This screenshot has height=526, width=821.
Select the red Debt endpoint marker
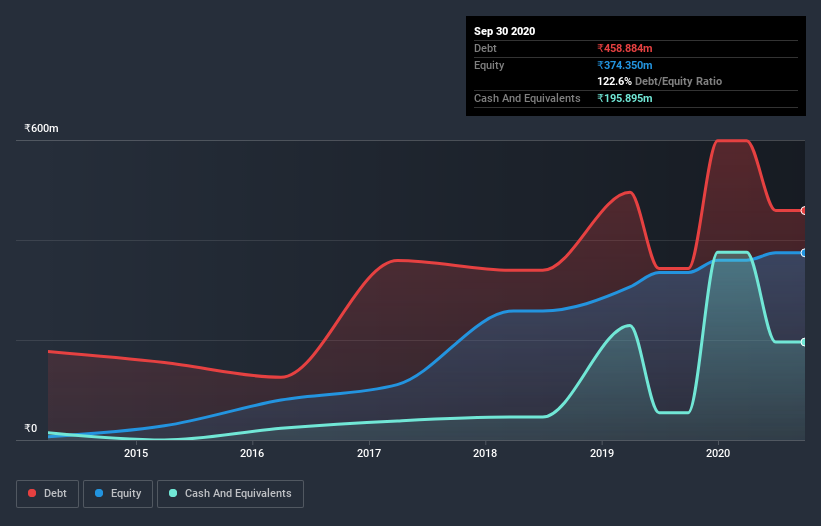coord(804,210)
